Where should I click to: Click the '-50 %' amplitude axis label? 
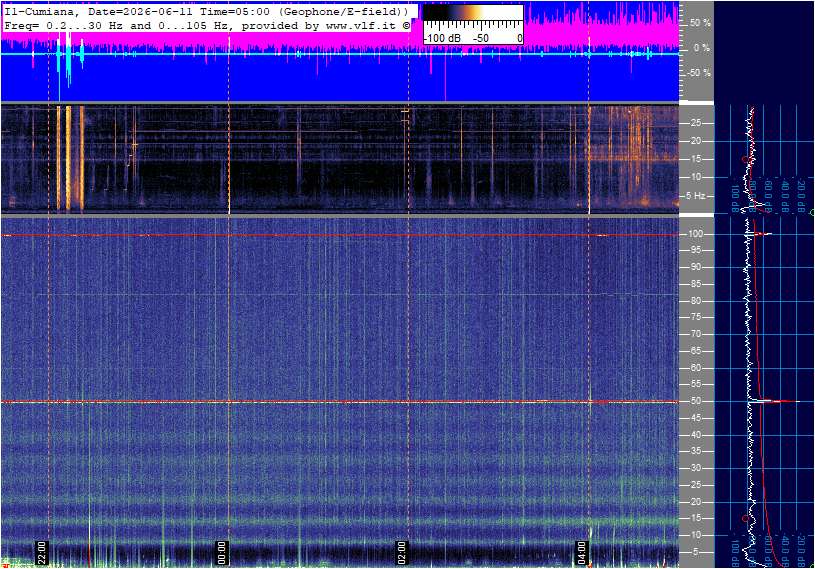pos(699,73)
